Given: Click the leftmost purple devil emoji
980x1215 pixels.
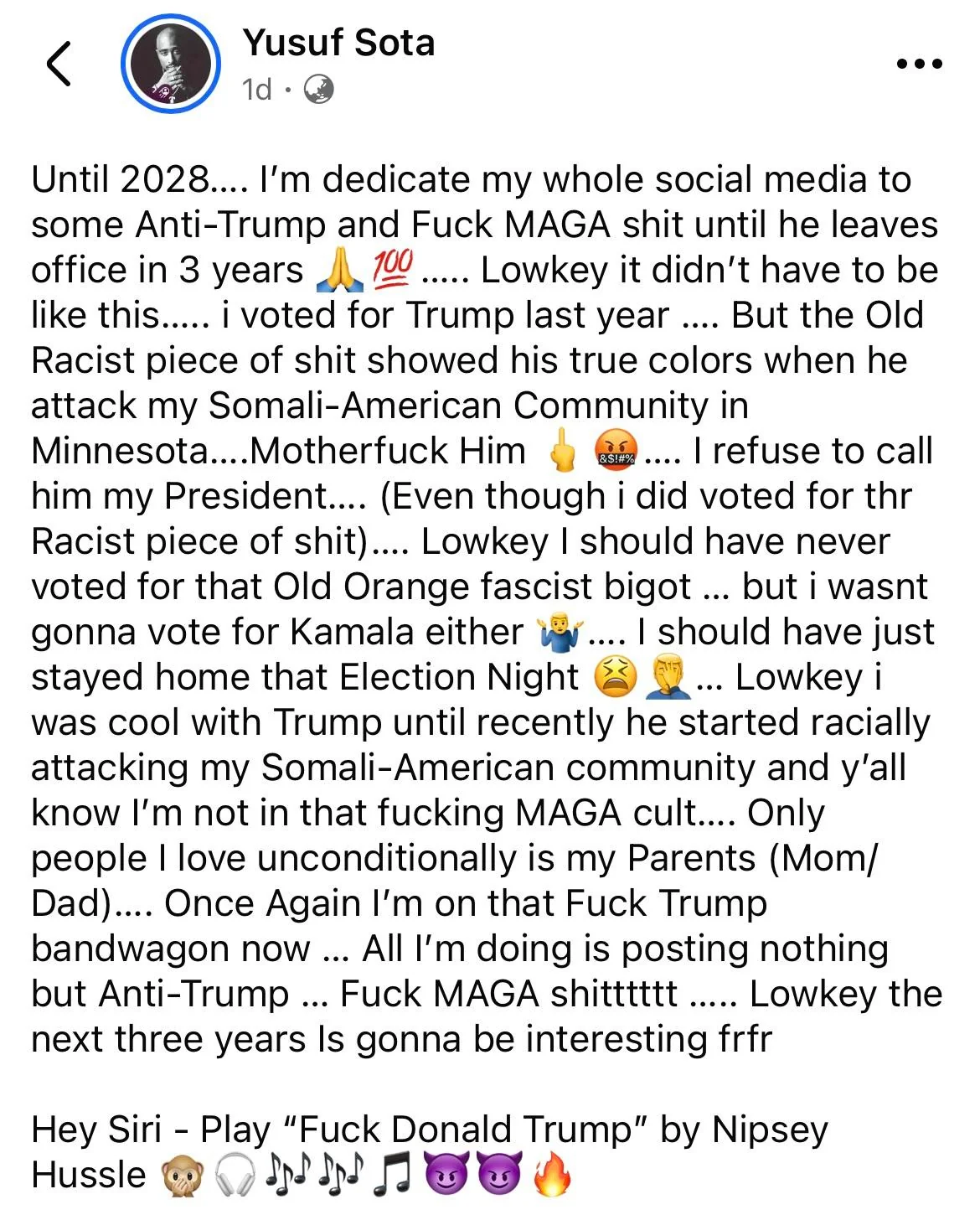Looking at the screenshot, I should (x=447, y=1176).
